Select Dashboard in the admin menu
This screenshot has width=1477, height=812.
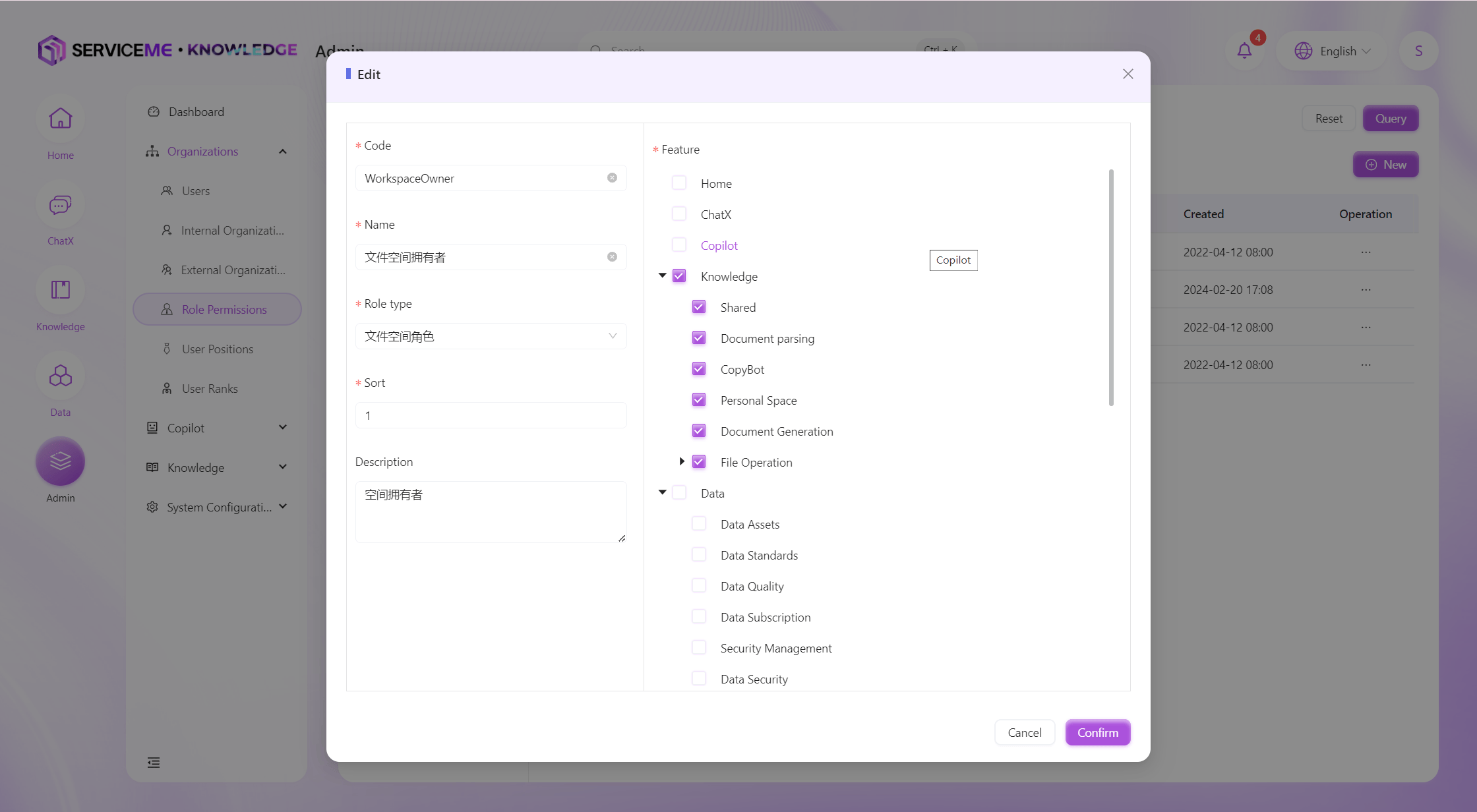click(x=196, y=112)
